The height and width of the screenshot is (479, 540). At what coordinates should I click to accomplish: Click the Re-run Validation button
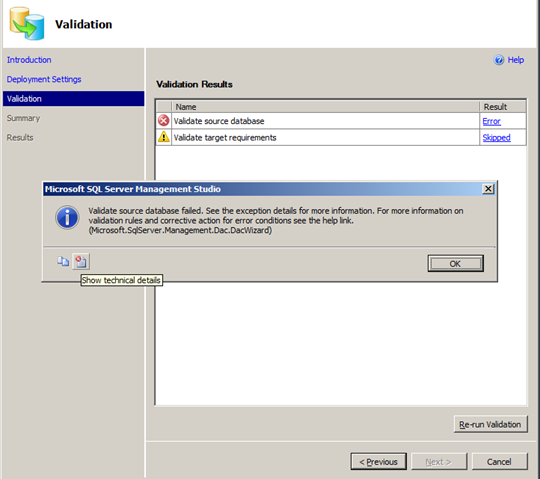[x=490, y=424]
